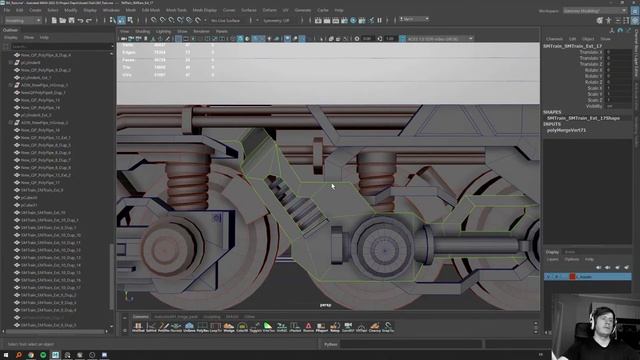Open the Modeling menu set dropdown

coord(23,20)
